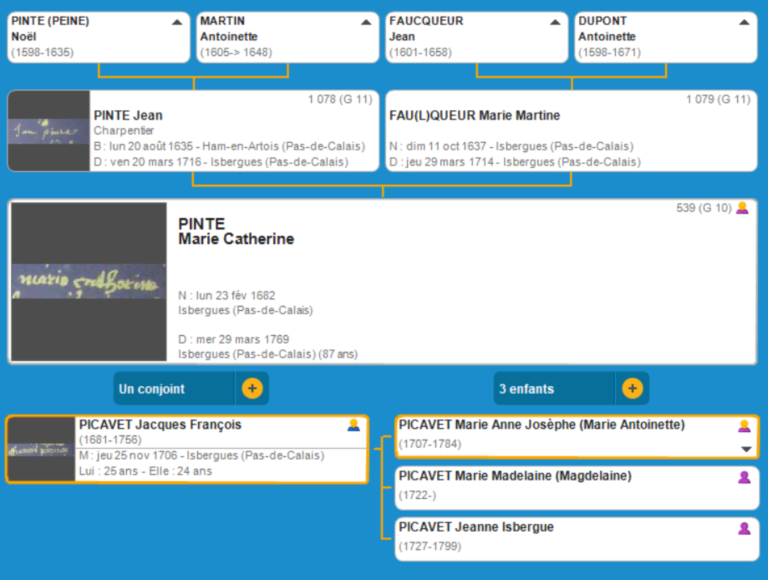Open mother FAU(L)QUEUR Marie Martine's record
The height and width of the screenshot is (580, 768).
474,116
